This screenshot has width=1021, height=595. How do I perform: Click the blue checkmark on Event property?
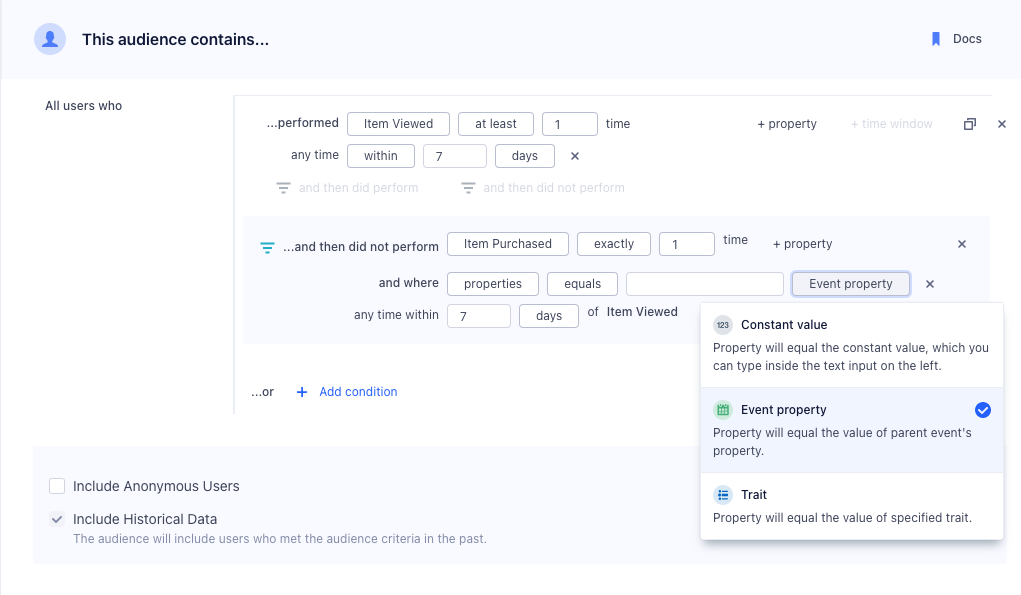982,409
